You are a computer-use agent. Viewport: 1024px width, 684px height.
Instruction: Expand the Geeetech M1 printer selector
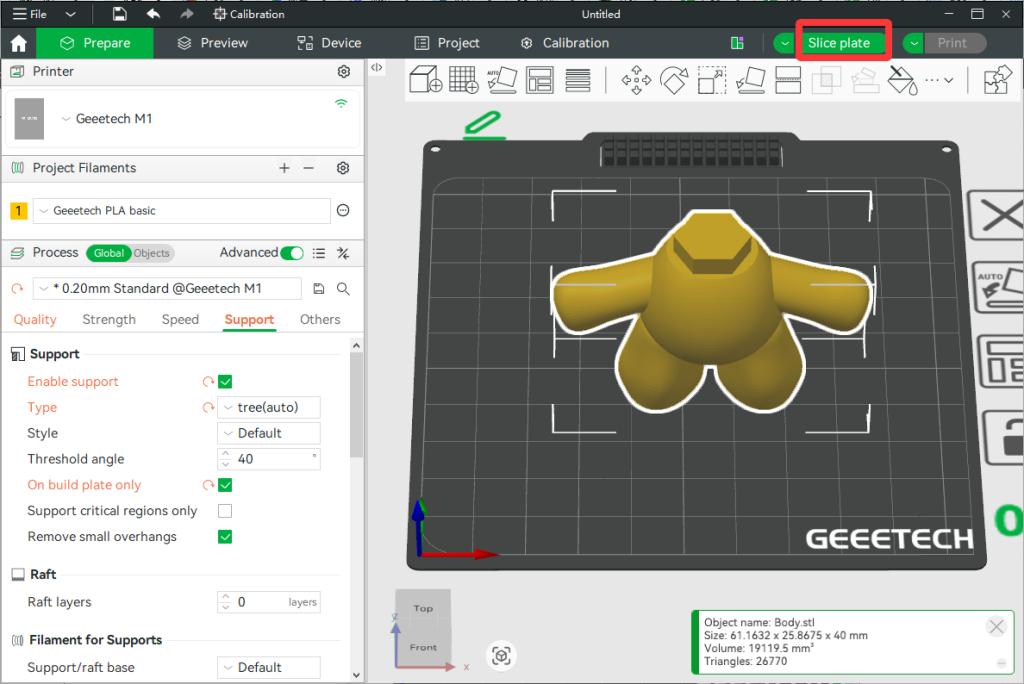coord(108,119)
